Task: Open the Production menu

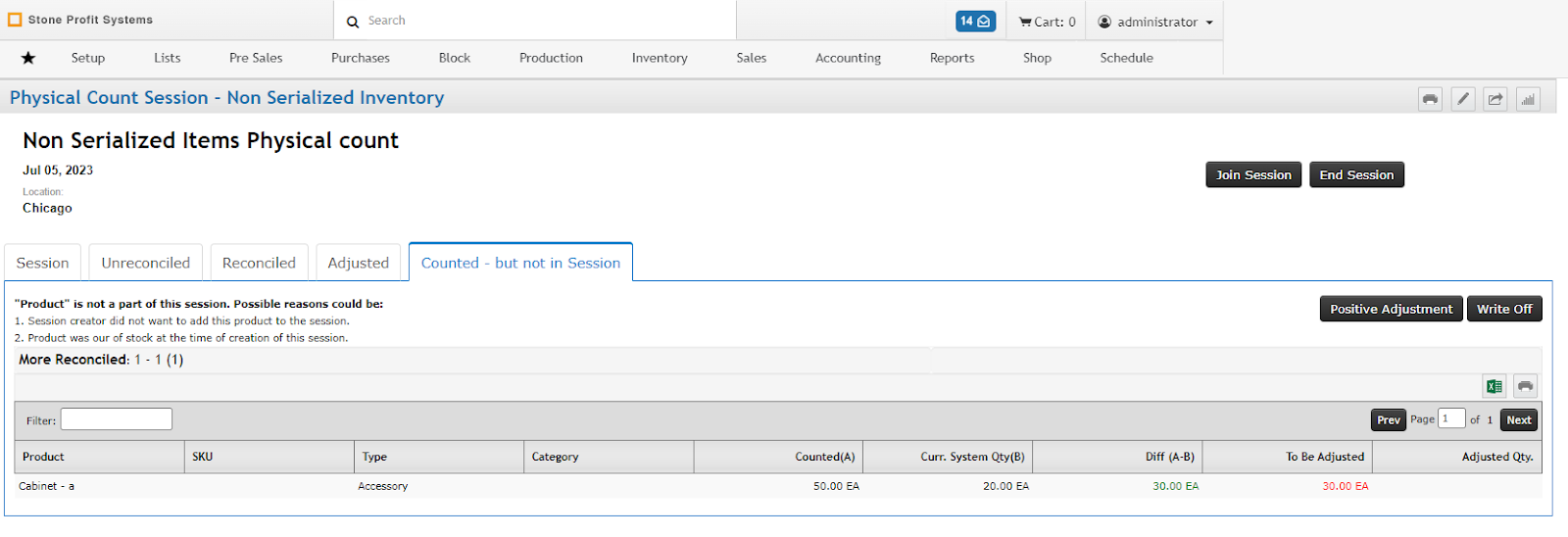Action: [551, 58]
